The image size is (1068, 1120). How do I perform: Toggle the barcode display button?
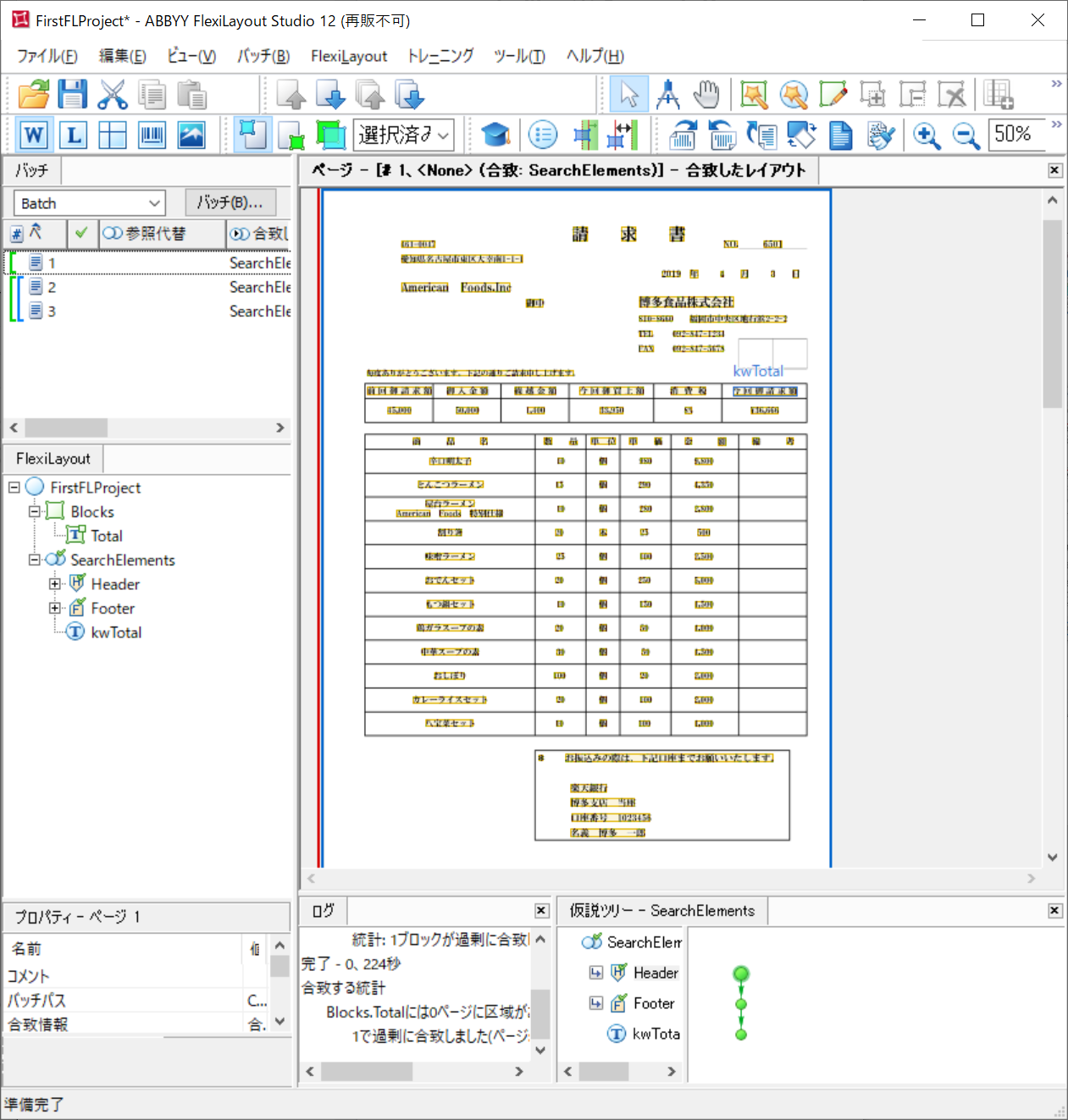(x=152, y=135)
